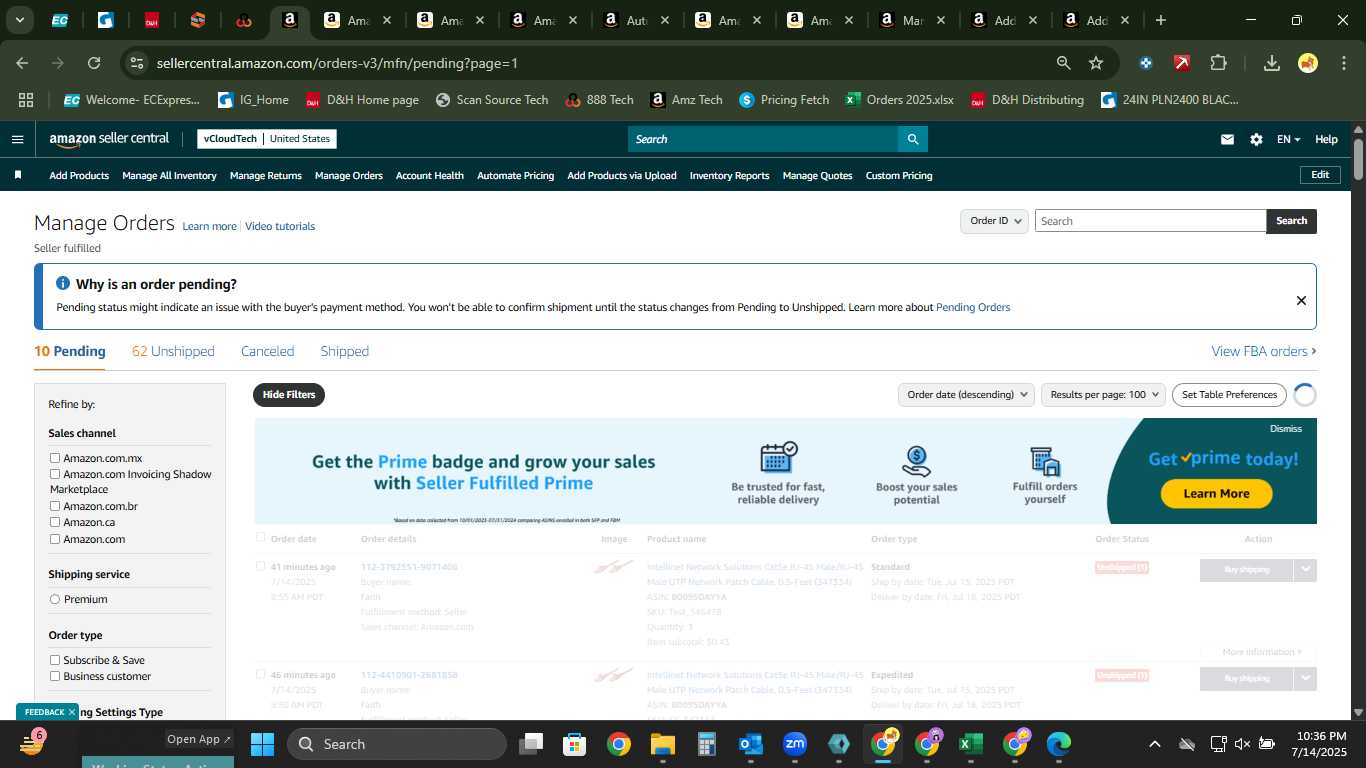This screenshot has width=1366, height=768.
Task: Open Microsoft Edge from the taskbar
Action: point(1058,744)
